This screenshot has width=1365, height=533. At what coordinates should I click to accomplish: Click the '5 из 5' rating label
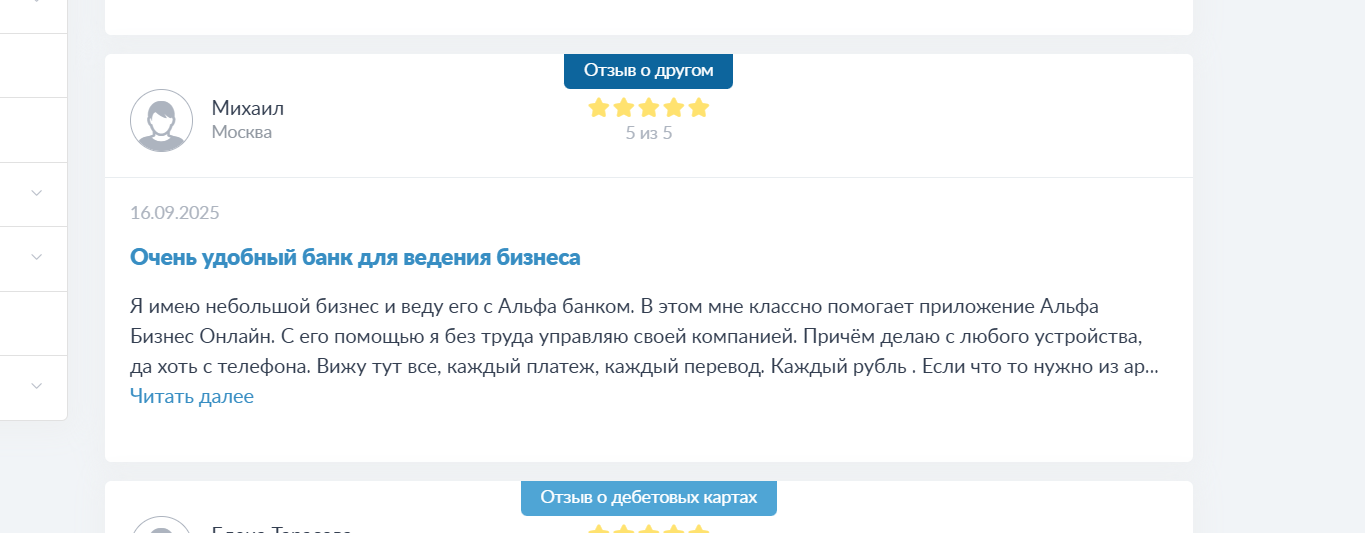coord(649,133)
